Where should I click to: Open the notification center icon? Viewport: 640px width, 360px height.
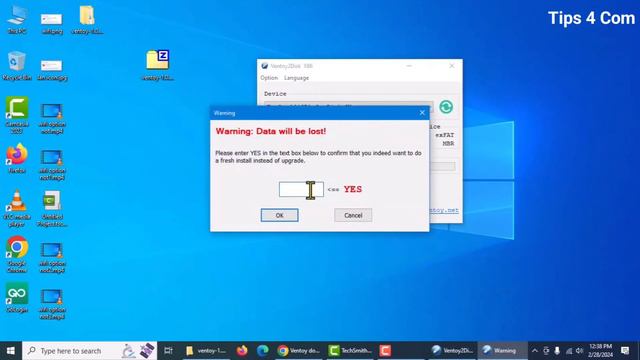point(625,351)
